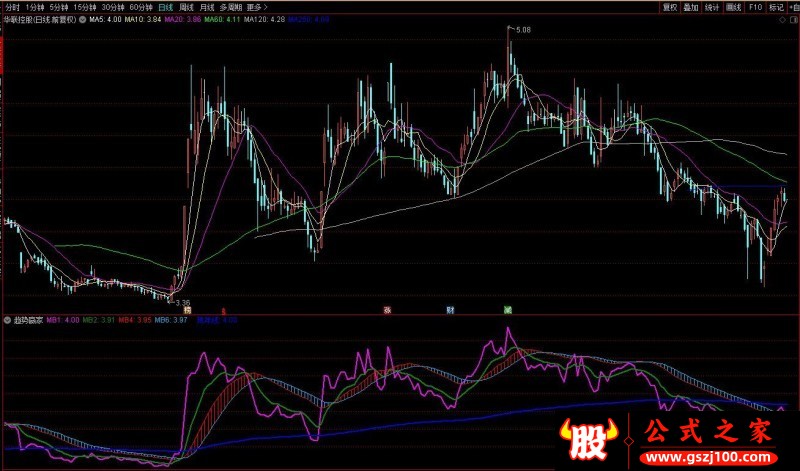This screenshot has height=471, width=800.
Task: Open the F10 company info
Action: (756, 6)
